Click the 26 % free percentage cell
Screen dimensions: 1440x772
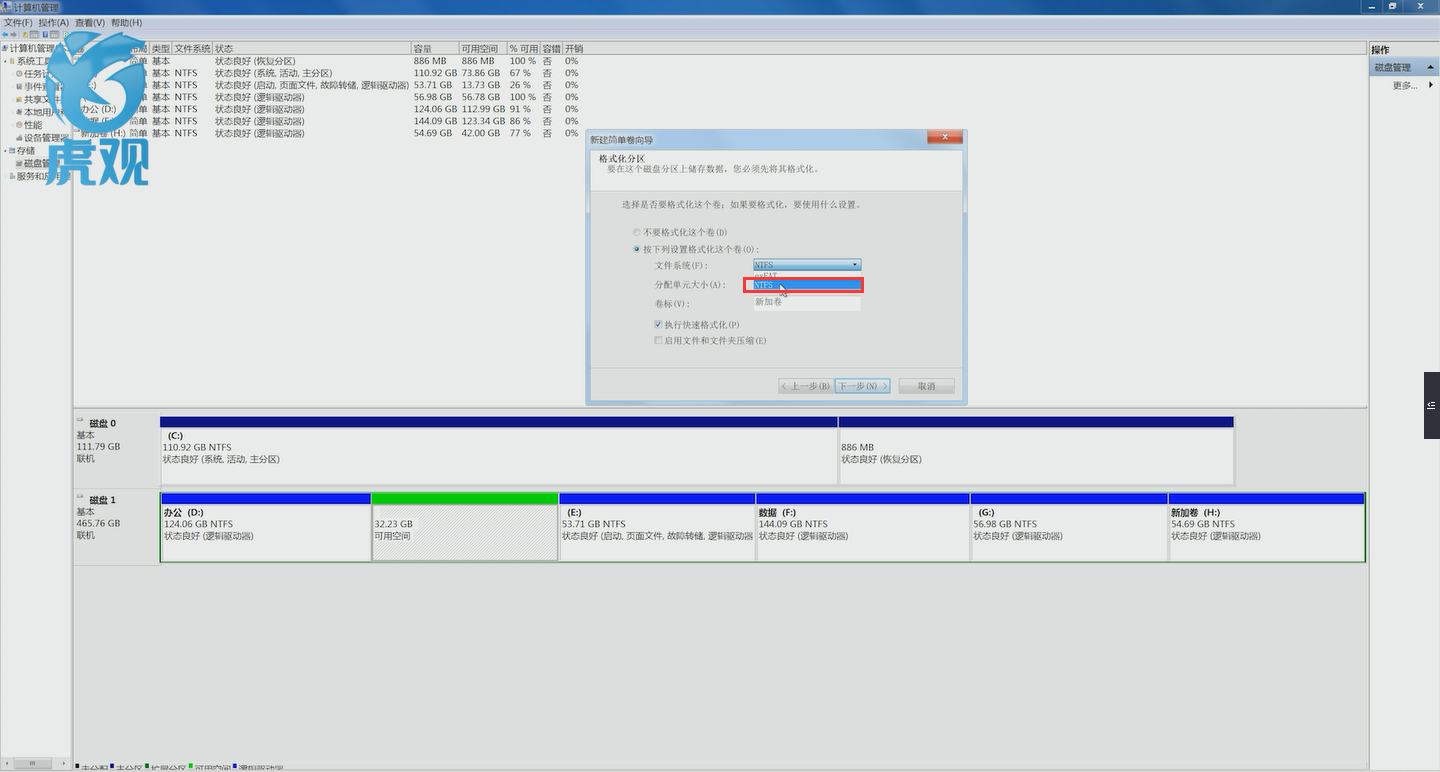(520, 85)
